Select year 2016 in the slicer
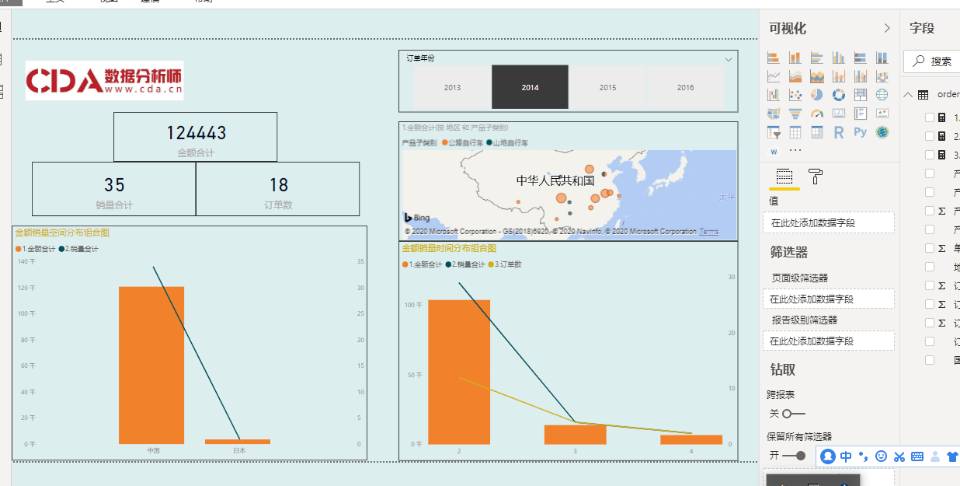960x486 pixels. point(685,87)
